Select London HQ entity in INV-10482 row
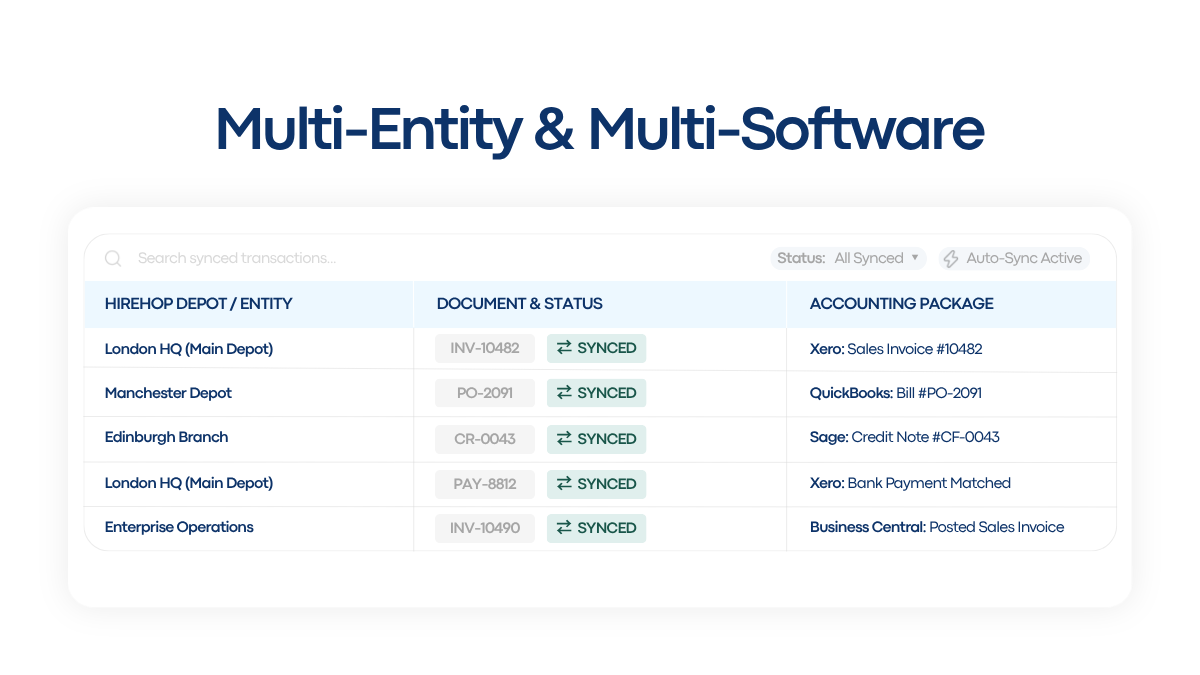Viewport: 1200px width, 675px height. (189, 349)
